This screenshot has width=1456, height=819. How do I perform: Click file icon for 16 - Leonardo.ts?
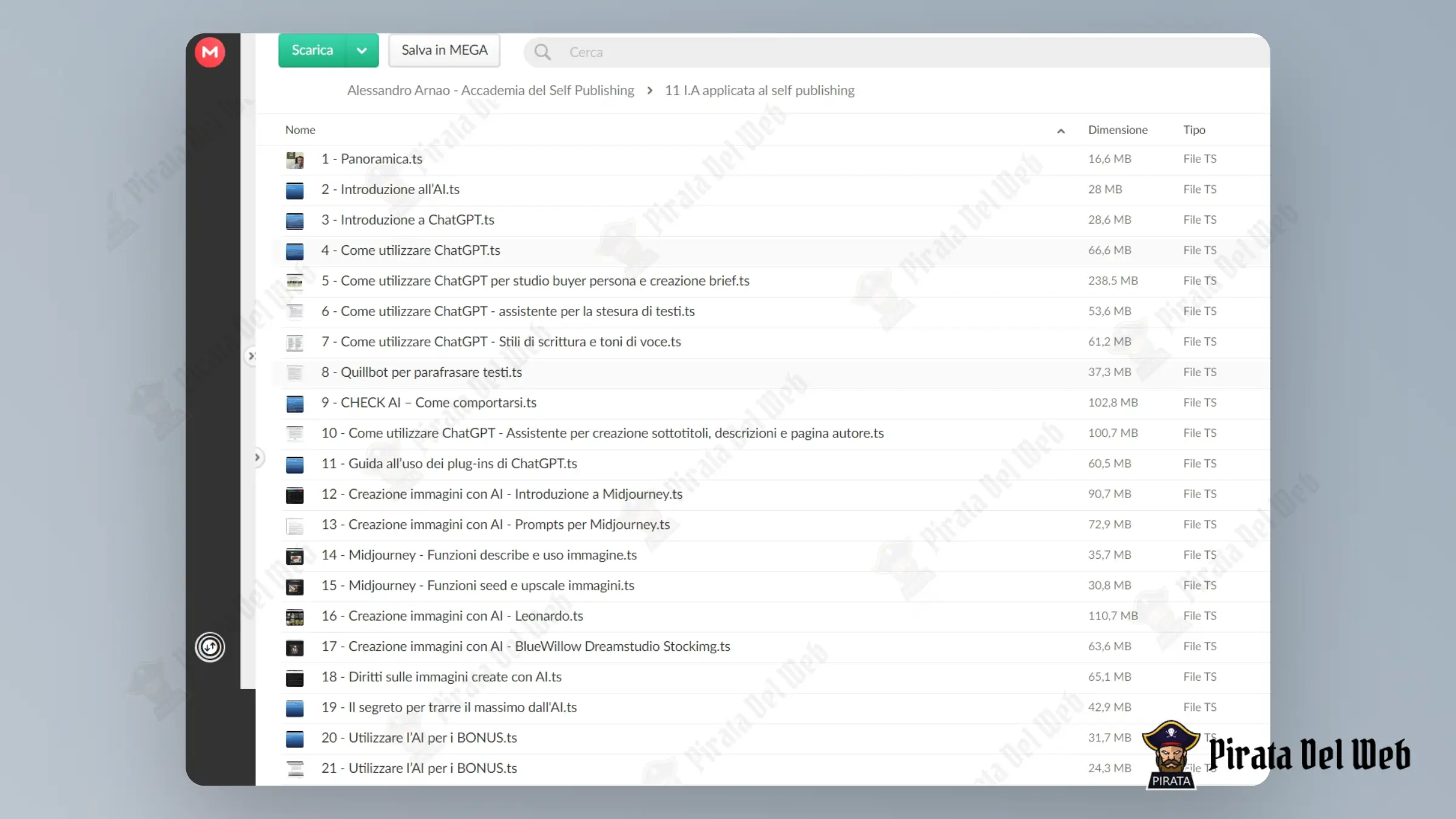click(x=295, y=617)
